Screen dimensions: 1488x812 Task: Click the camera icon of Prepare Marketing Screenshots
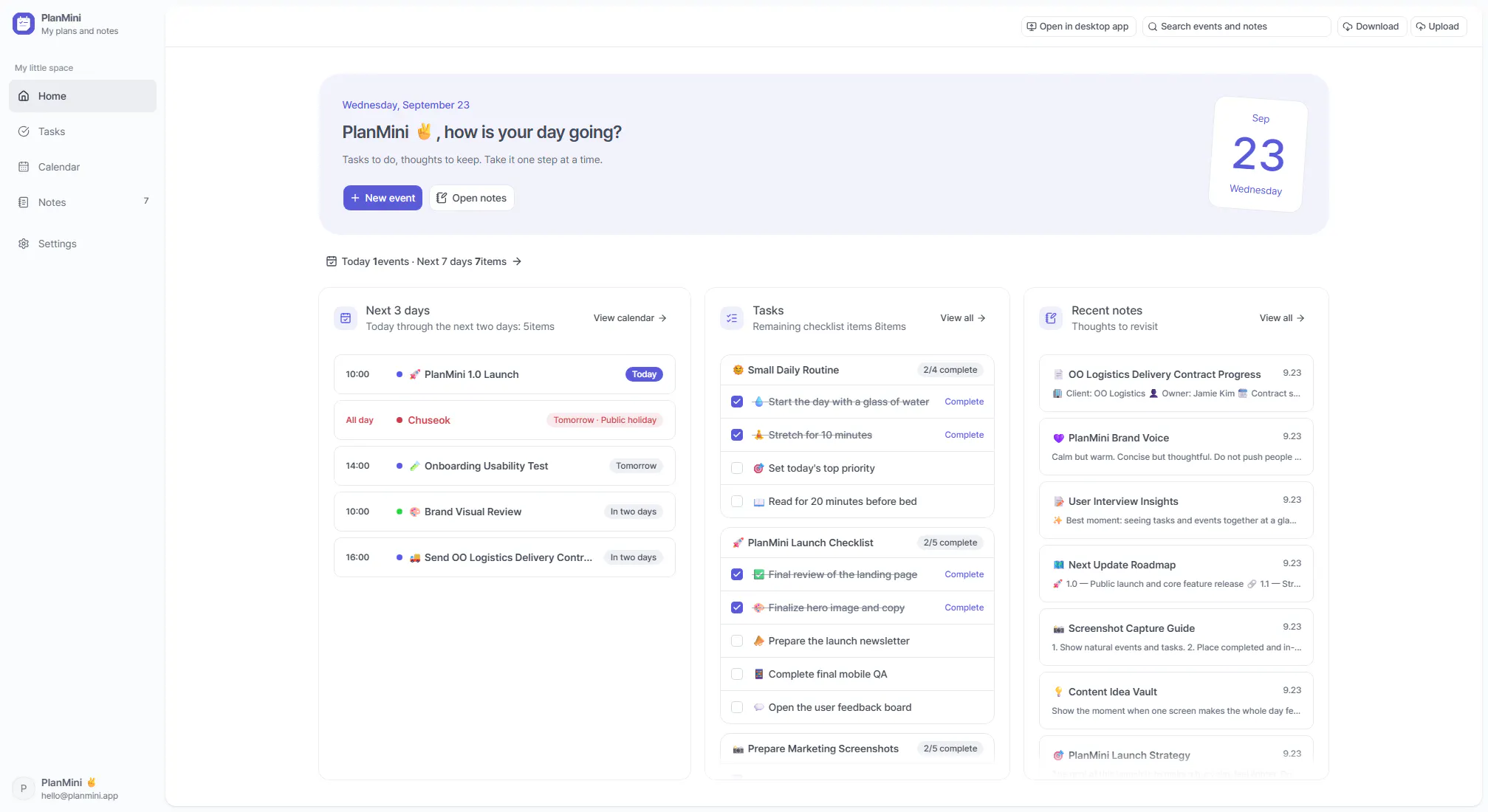coord(738,749)
